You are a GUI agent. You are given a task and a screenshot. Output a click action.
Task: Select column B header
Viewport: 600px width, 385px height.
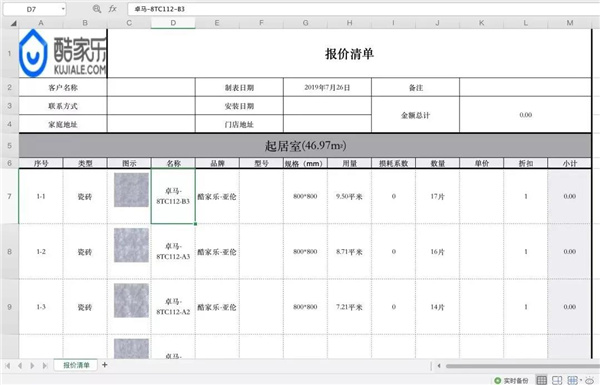(85, 23)
